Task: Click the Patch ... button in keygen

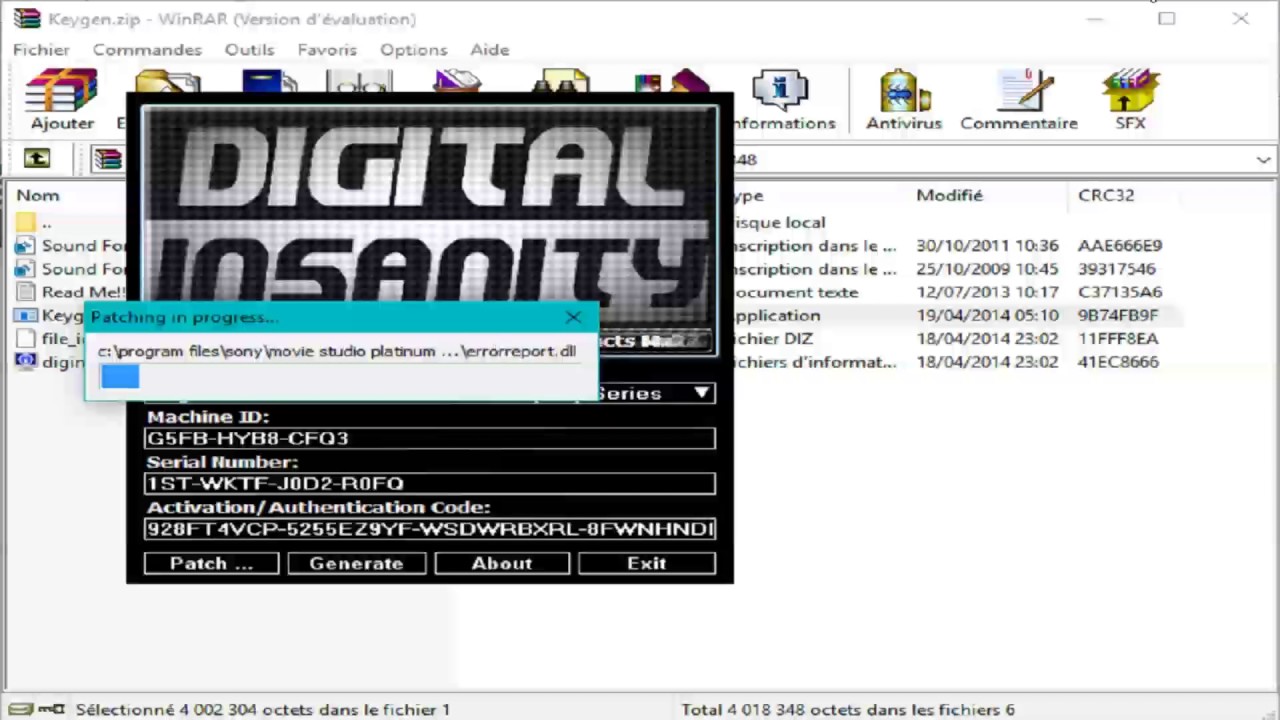Action: [212, 563]
